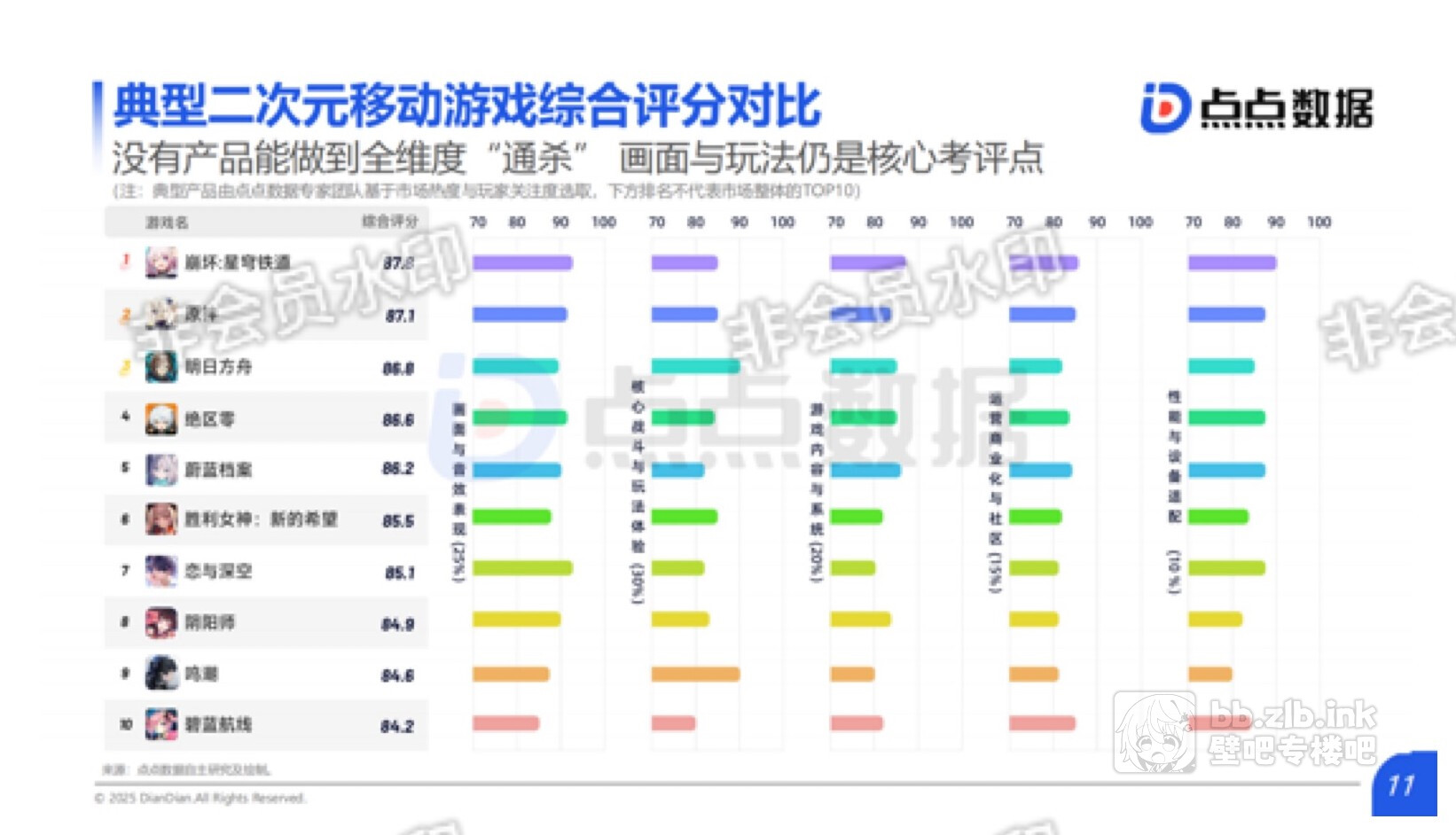Select the vertical label 运营商业化与社区 (15%)
1456x835 pixels.
(x=996, y=492)
